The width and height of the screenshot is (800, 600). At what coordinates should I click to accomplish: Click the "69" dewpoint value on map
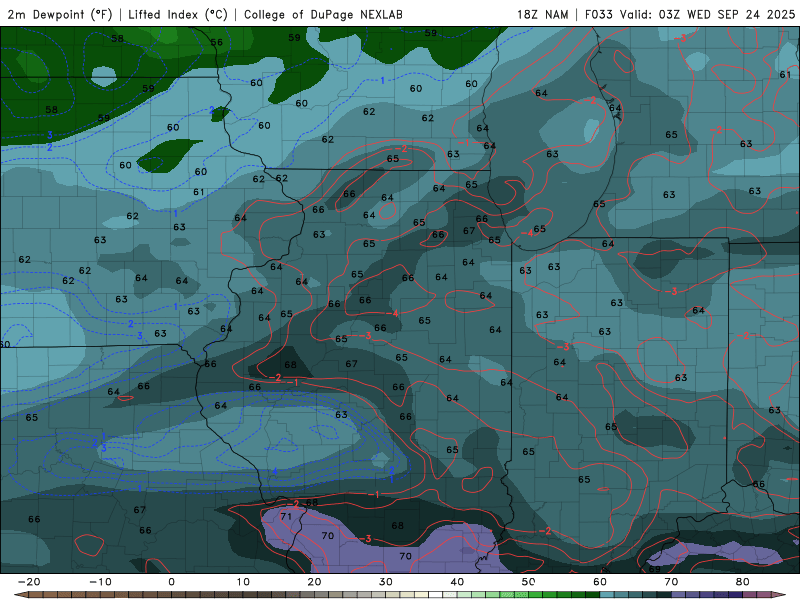pyautogui.click(x=655, y=569)
